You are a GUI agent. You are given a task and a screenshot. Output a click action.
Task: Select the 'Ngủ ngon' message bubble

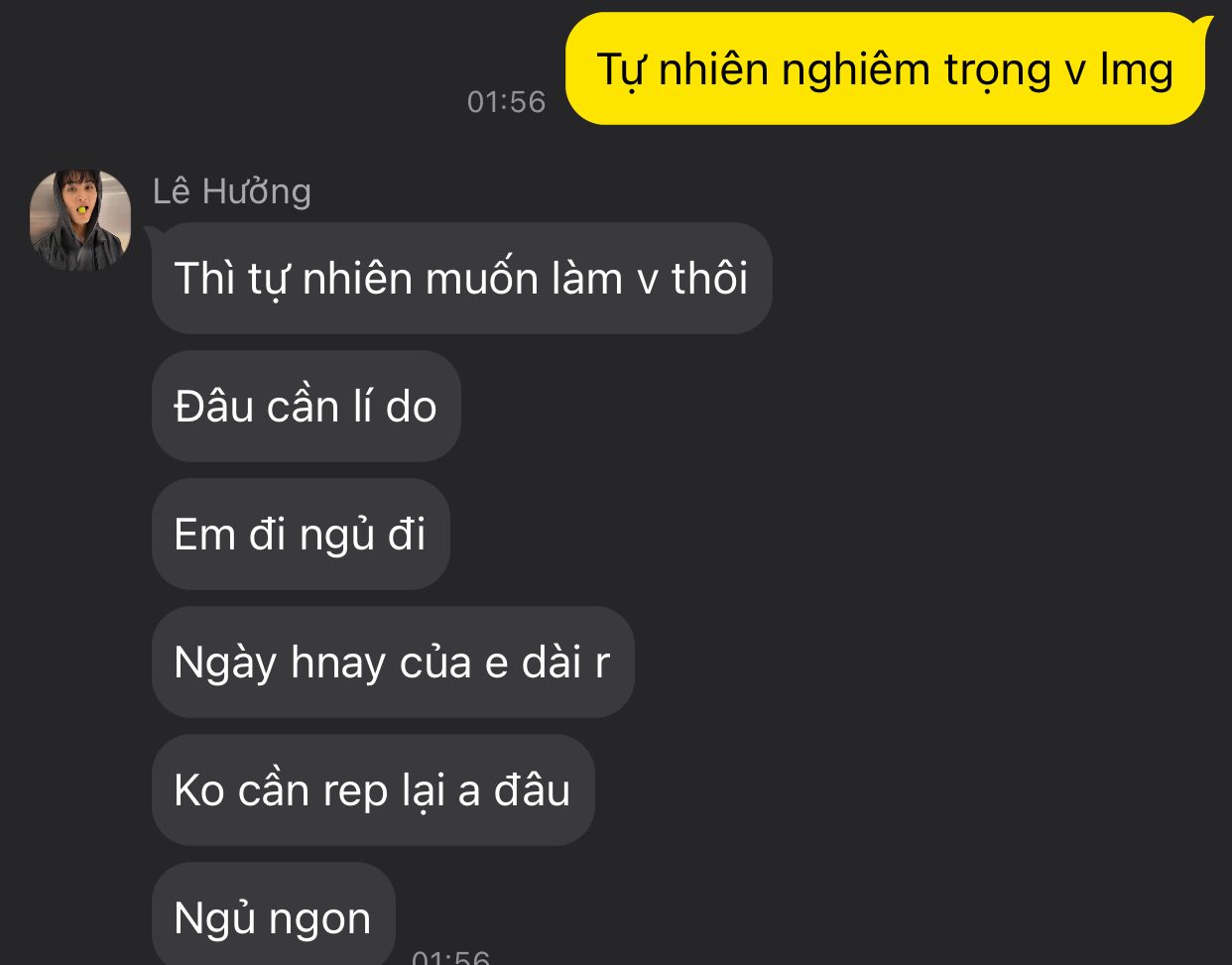pos(274,913)
